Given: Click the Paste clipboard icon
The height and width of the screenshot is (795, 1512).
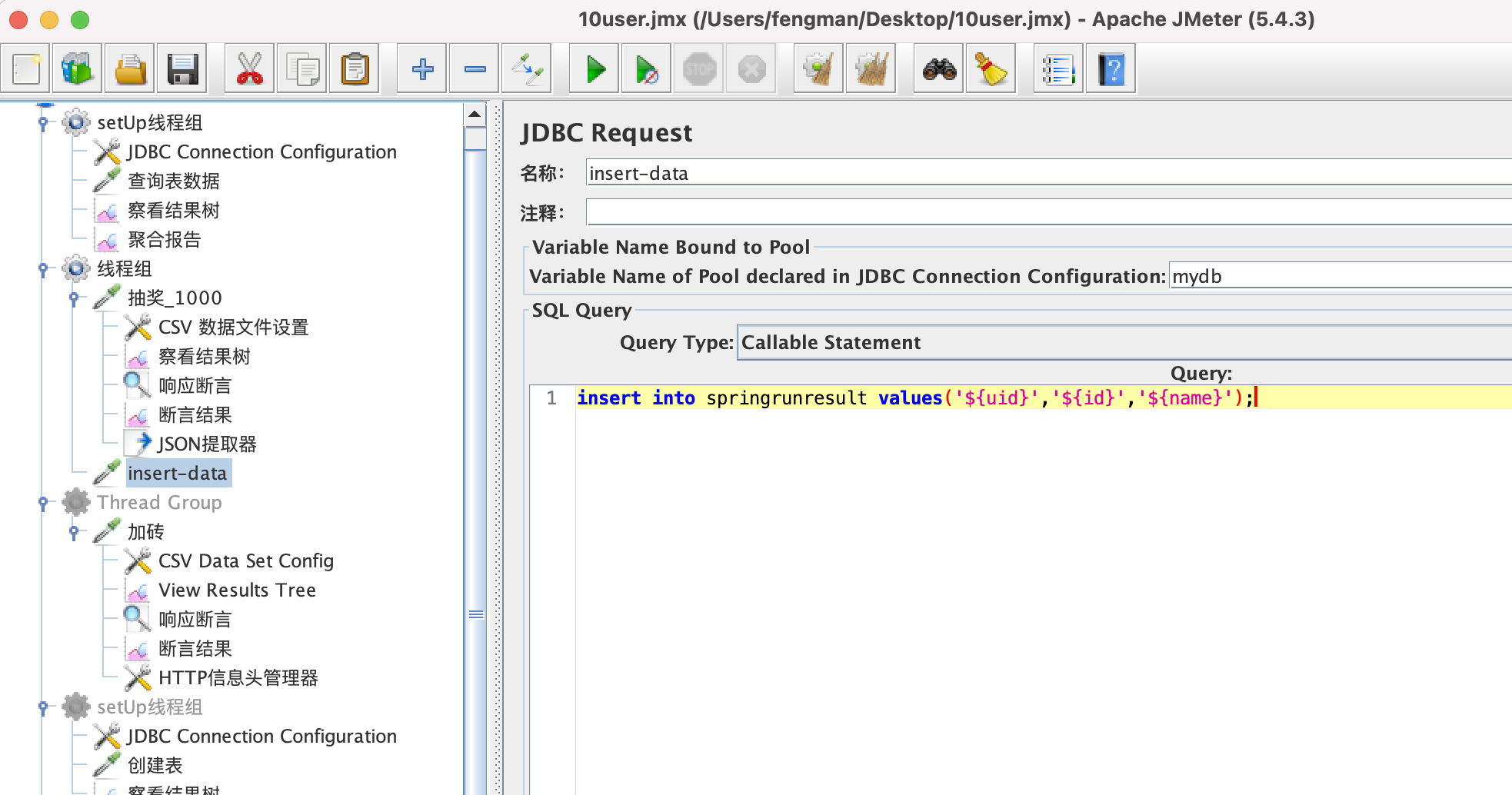Looking at the screenshot, I should point(355,69).
